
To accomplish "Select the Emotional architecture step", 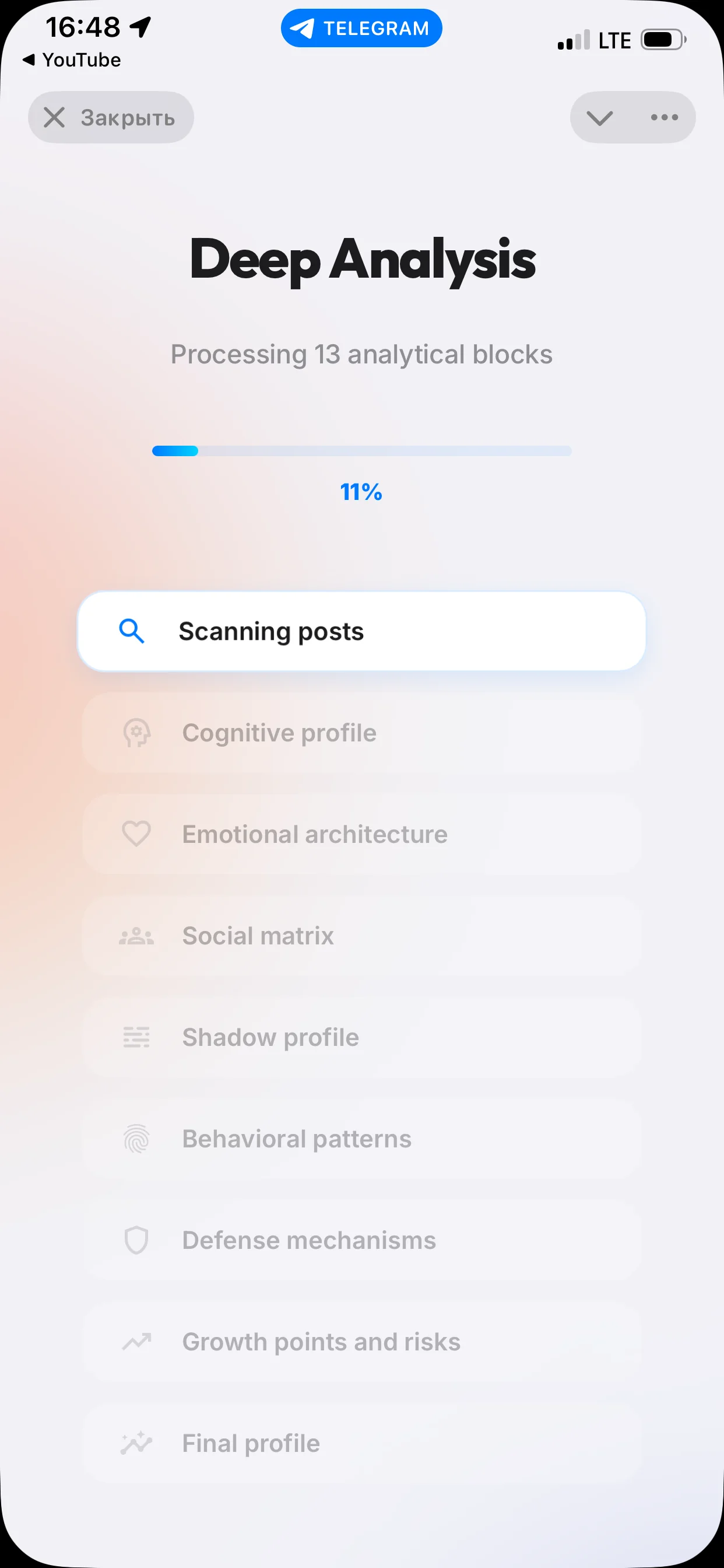I will (x=361, y=834).
